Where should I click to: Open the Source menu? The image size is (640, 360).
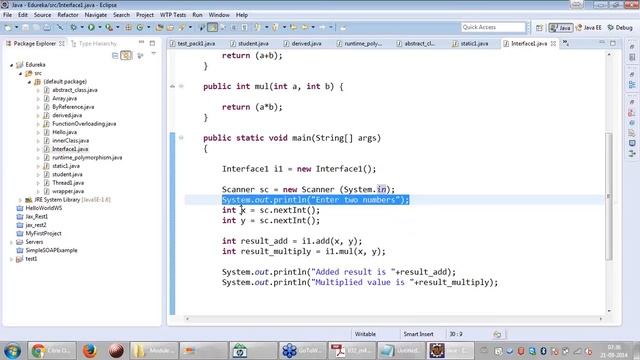click(x=42, y=15)
